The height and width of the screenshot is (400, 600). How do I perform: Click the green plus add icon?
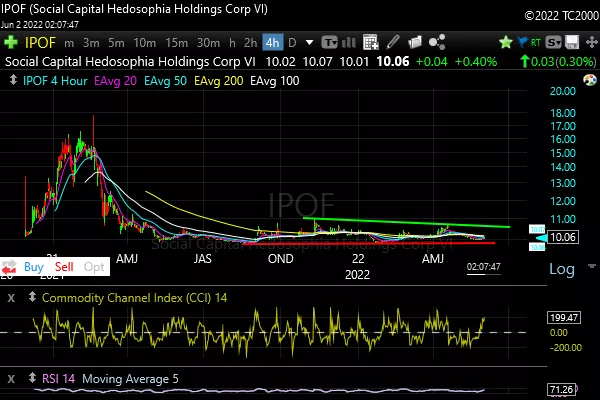[11, 42]
